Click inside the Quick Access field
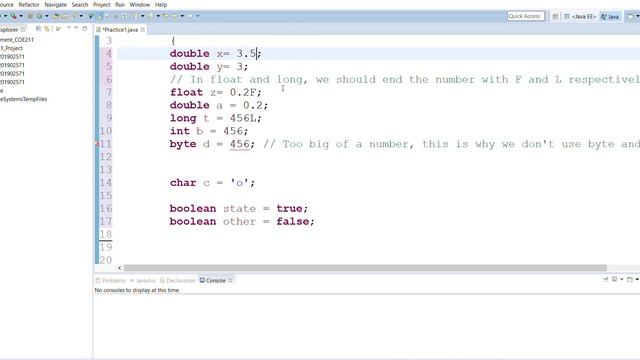Viewport: 640px width, 360px height. [526, 16]
